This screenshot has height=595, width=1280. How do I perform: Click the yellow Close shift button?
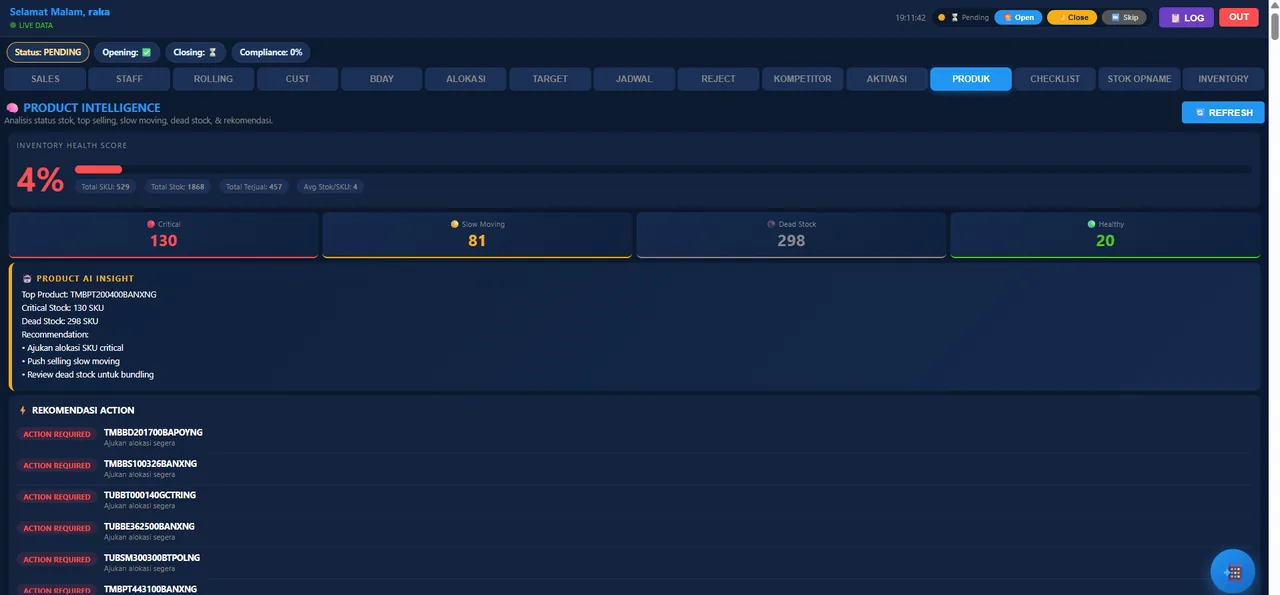click(x=1072, y=17)
